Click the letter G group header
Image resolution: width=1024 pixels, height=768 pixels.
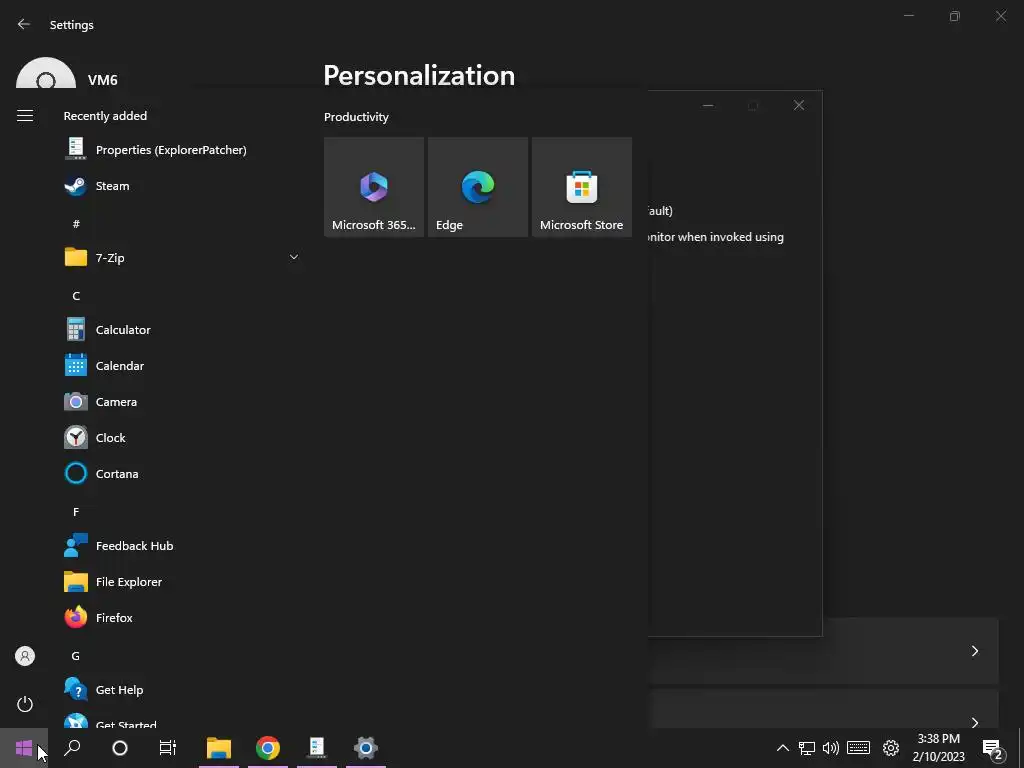pos(76,656)
